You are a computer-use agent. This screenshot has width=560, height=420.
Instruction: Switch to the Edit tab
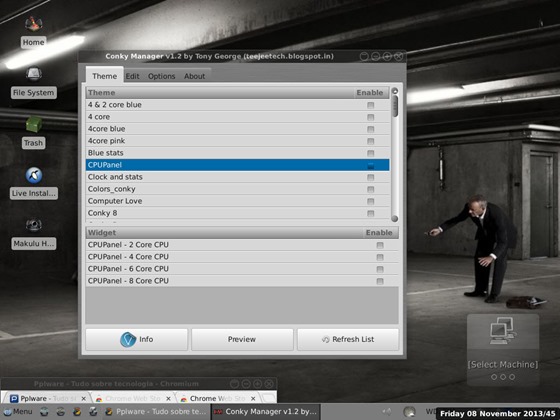pyautogui.click(x=132, y=76)
